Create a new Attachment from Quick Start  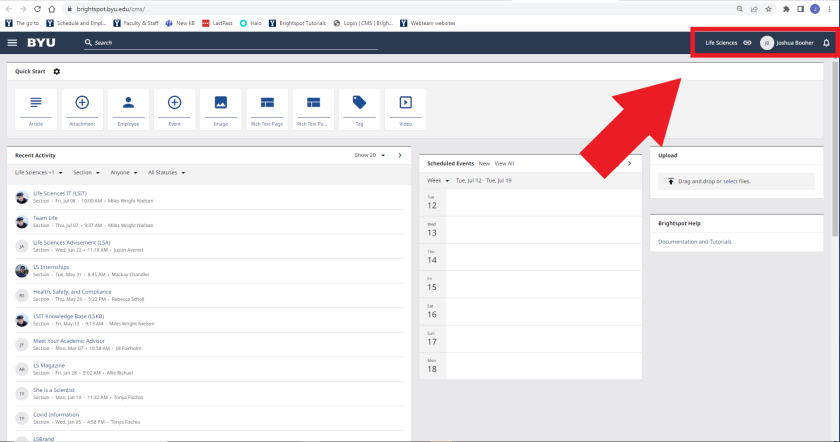tap(82, 108)
